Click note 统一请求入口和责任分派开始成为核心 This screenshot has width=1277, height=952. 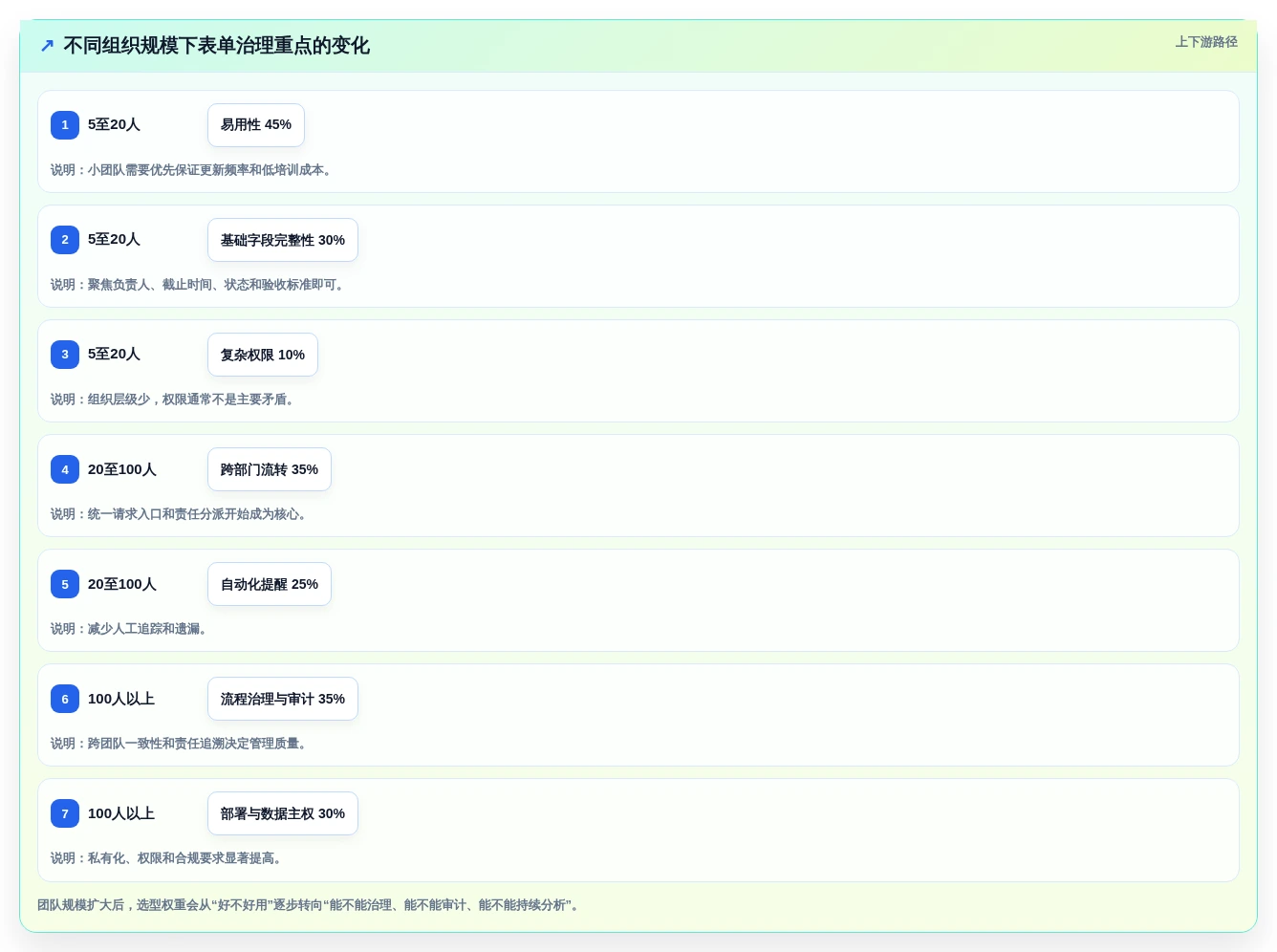pos(179,514)
